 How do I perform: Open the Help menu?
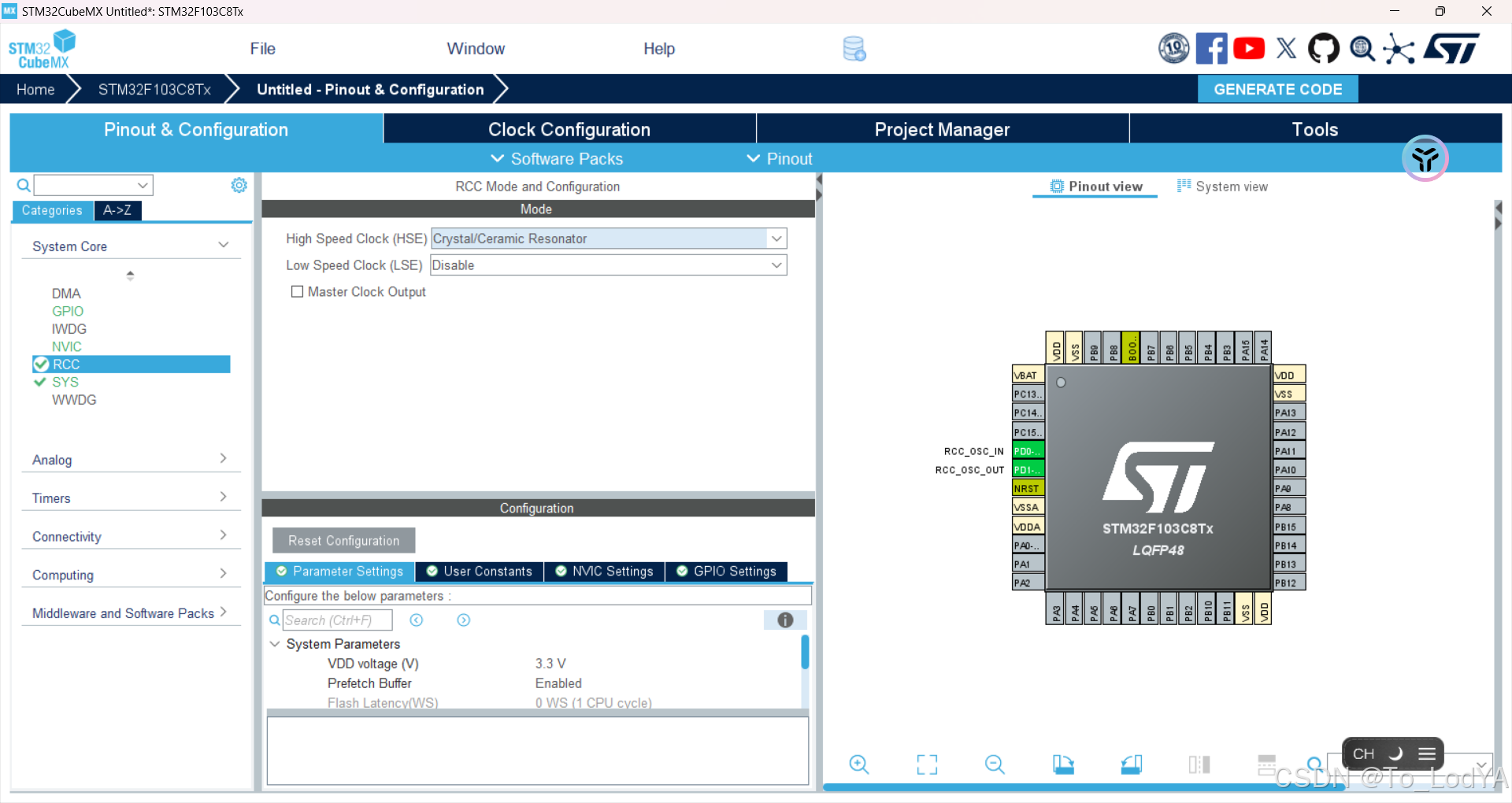[659, 49]
